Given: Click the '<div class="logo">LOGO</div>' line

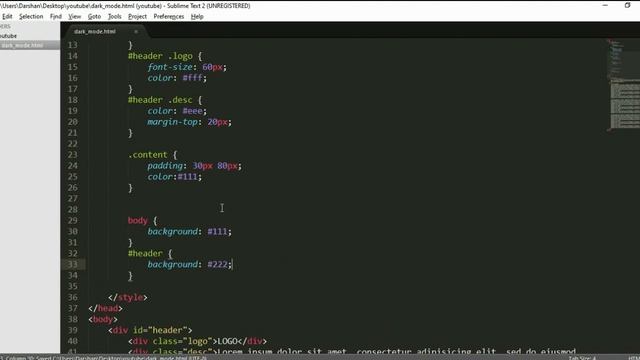Looking at the screenshot, I should [x=197, y=341].
